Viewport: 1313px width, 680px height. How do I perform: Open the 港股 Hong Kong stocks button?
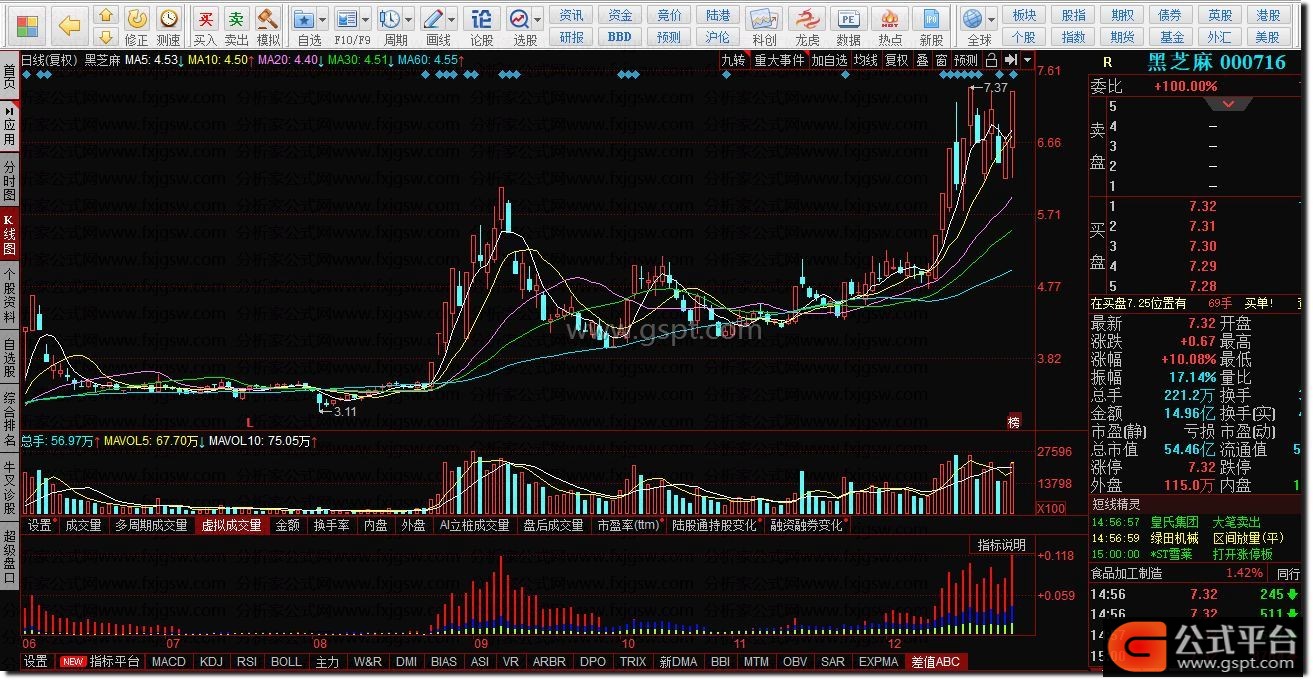click(1269, 16)
